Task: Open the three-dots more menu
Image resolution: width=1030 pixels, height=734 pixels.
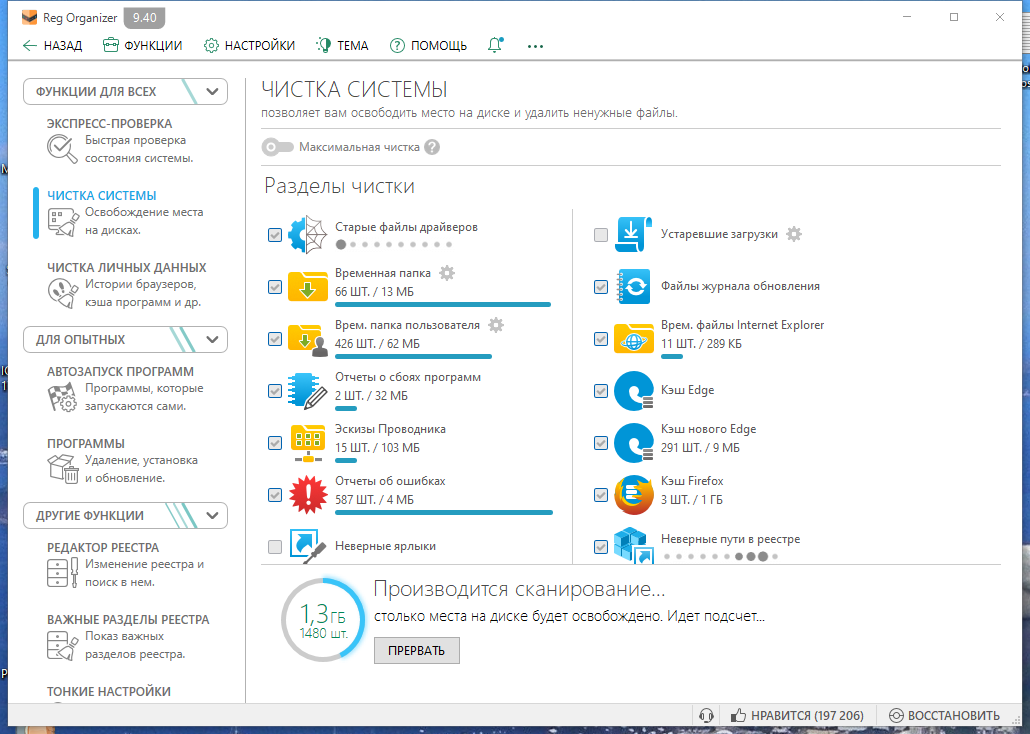Action: 535,46
